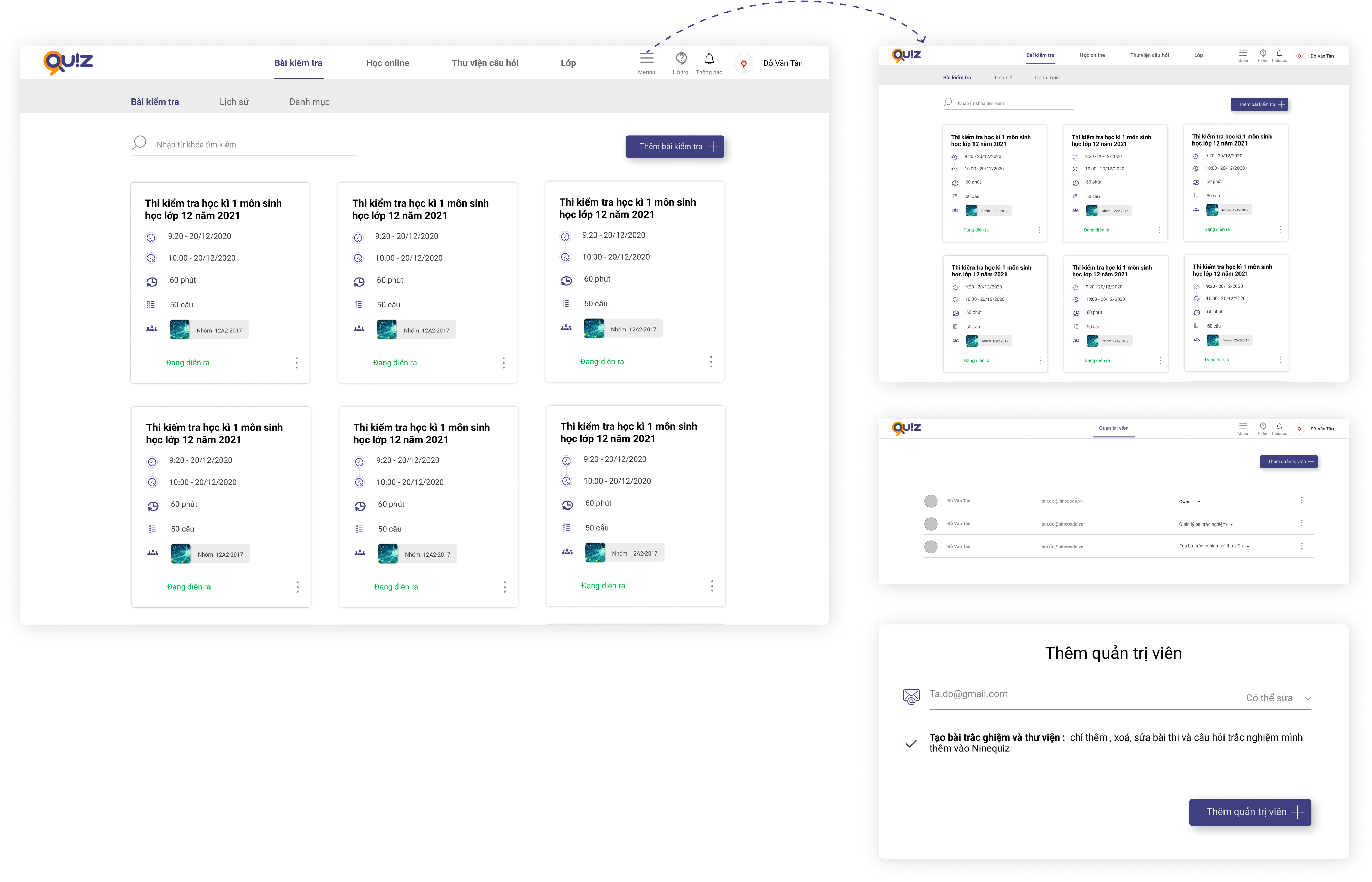Viewport: 1372px width, 882px height.
Task: Open the email link in the Quản lý bài trắc nghiệm row
Action: [1062, 524]
